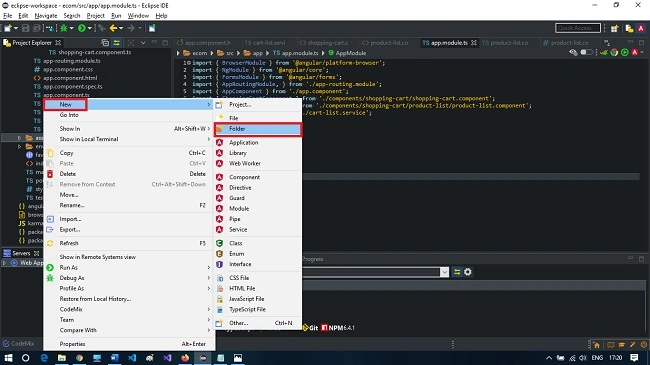Screen dimensions: 650x365
Task: Click the yellow Back navigation arrow
Action: point(113,28)
